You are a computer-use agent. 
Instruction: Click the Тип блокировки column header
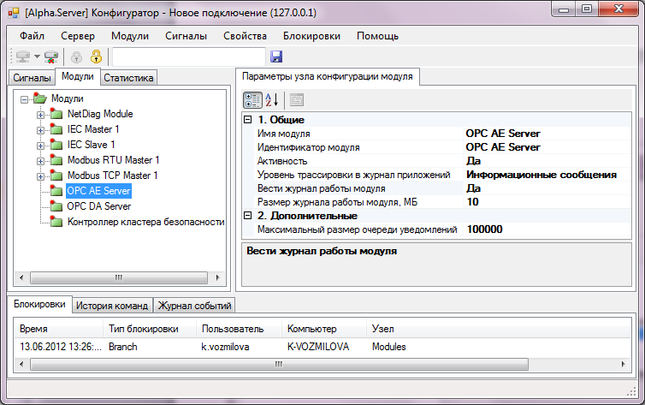150,329
